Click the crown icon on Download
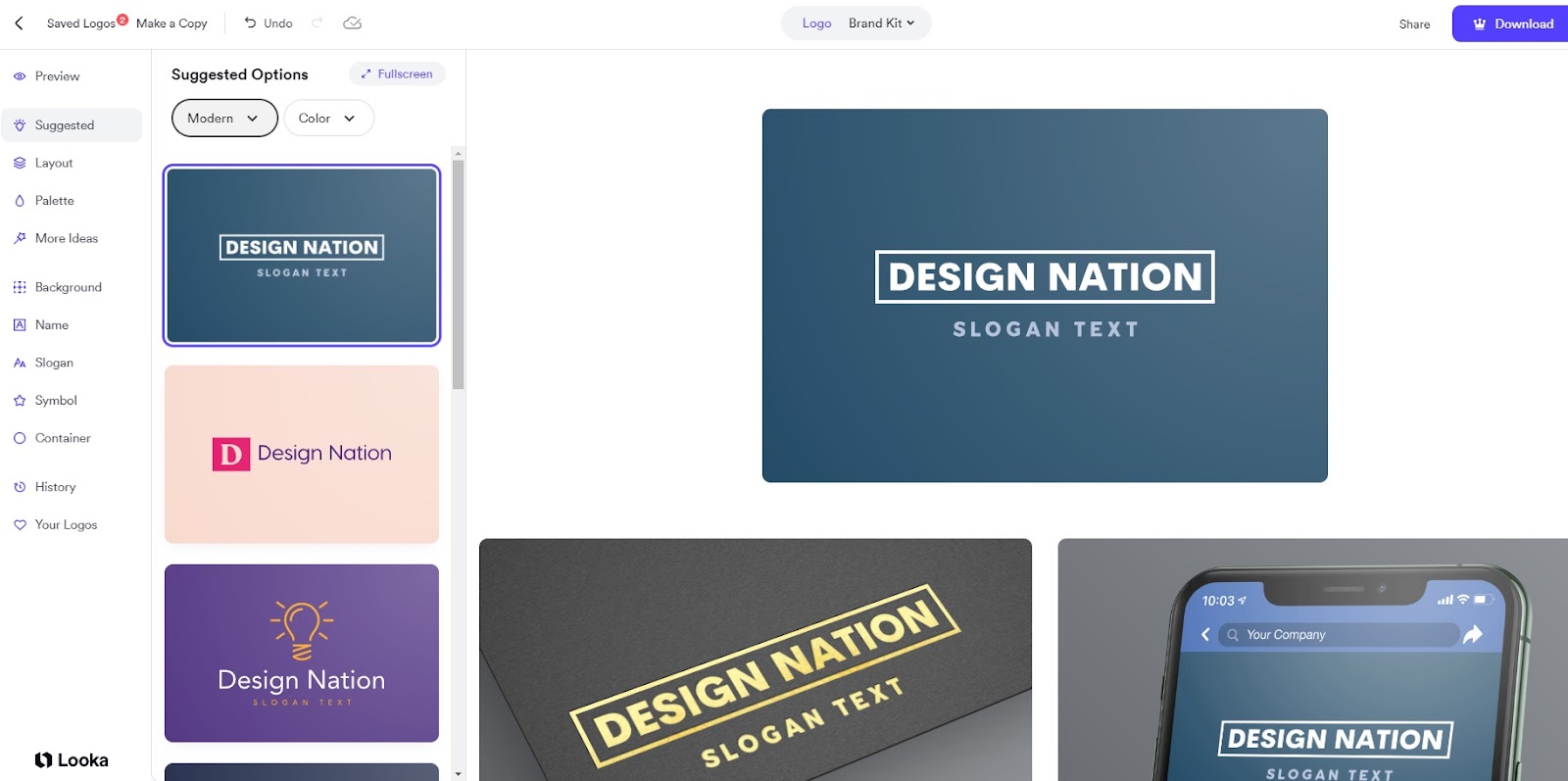Image resolution: width=1568 pixels, height=781 pixels. pyautogui.click(x=1480, y=24)
